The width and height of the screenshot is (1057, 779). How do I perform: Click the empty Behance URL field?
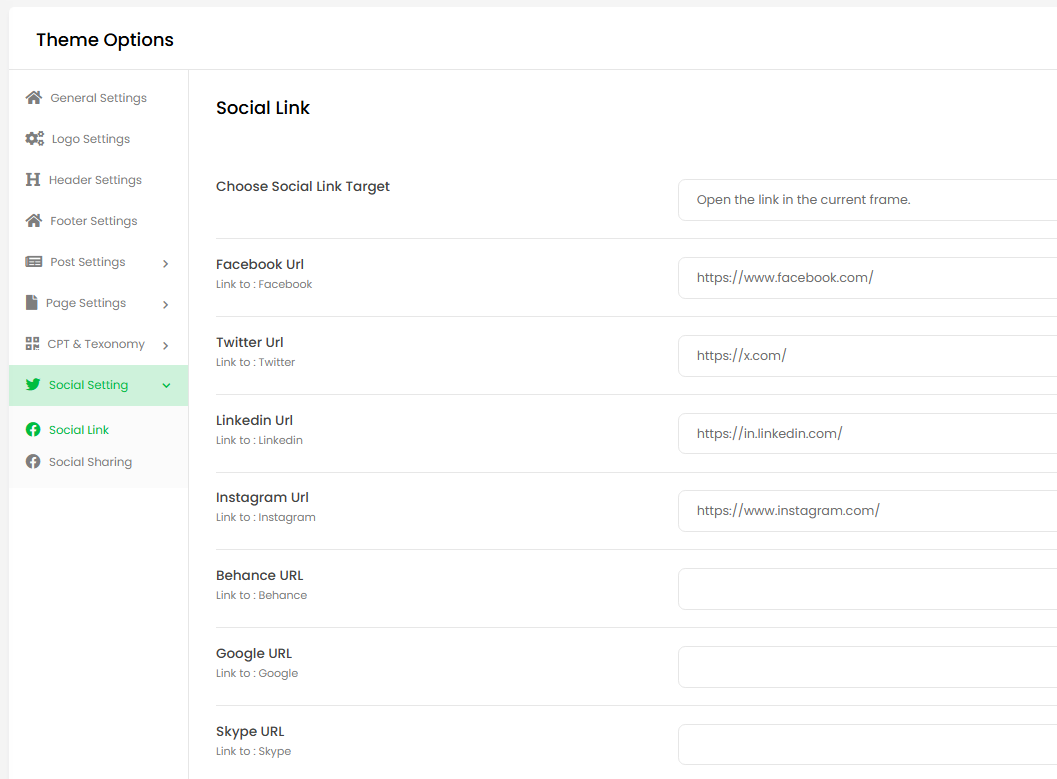click(866, 589)
